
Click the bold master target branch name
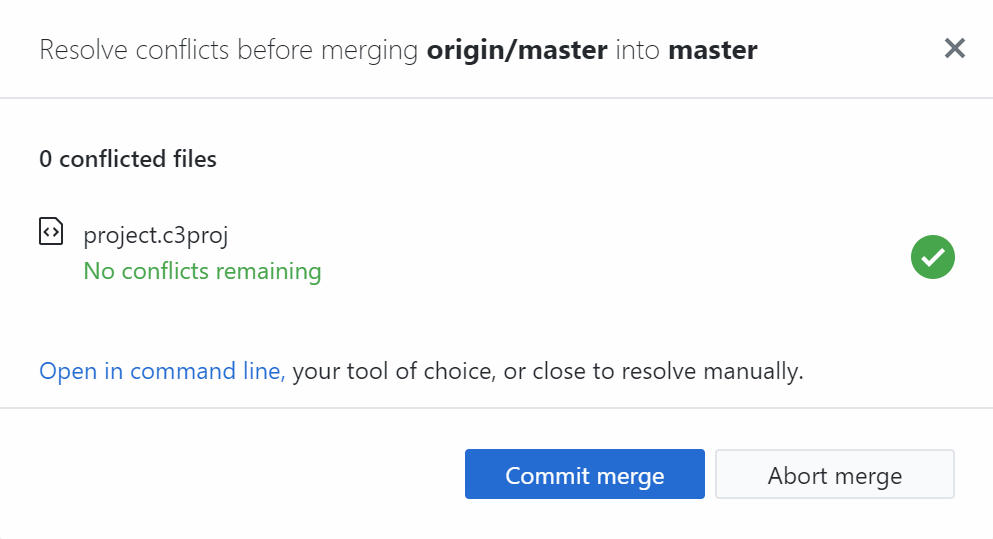tap(712, 50)
